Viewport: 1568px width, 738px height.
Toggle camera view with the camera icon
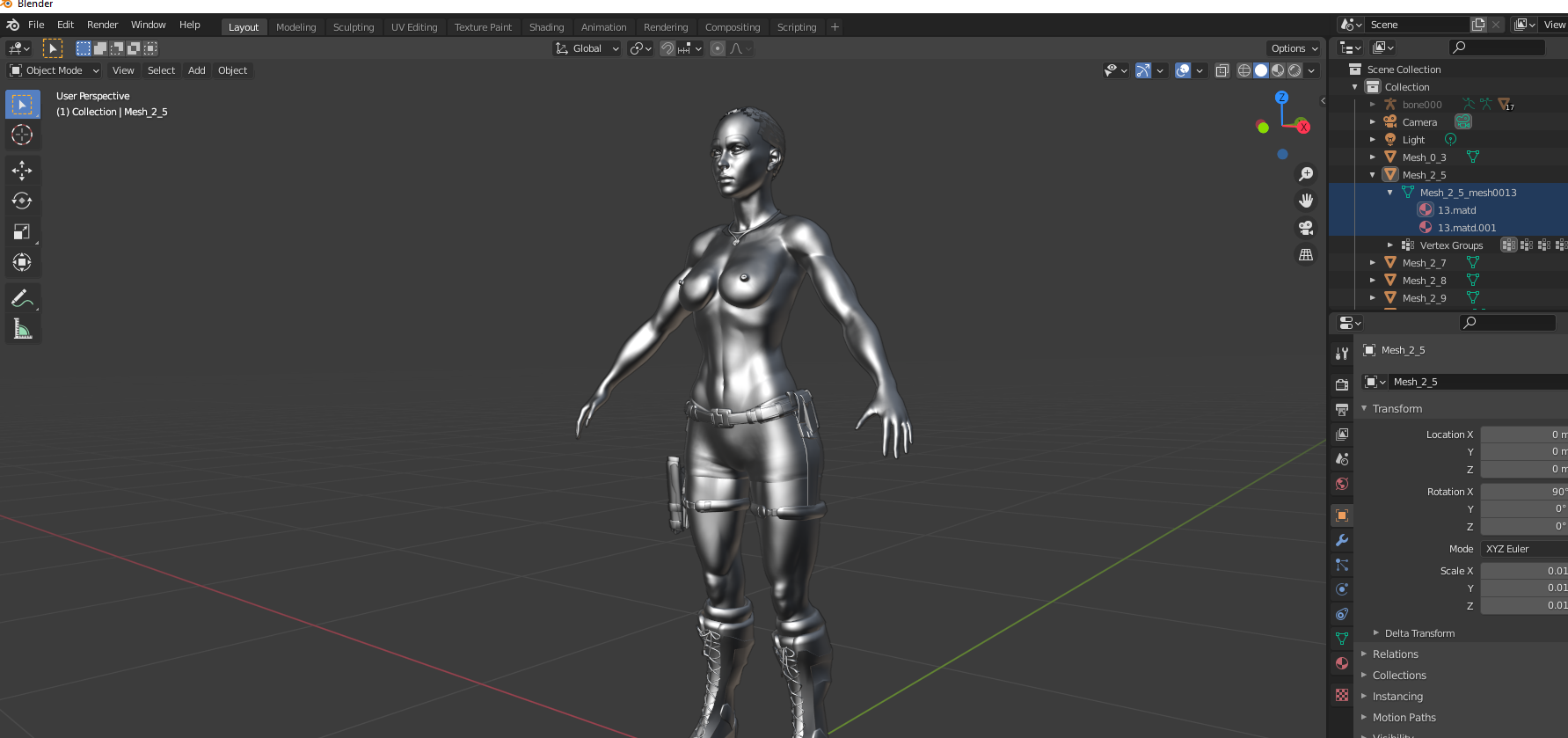point(1306,228)
